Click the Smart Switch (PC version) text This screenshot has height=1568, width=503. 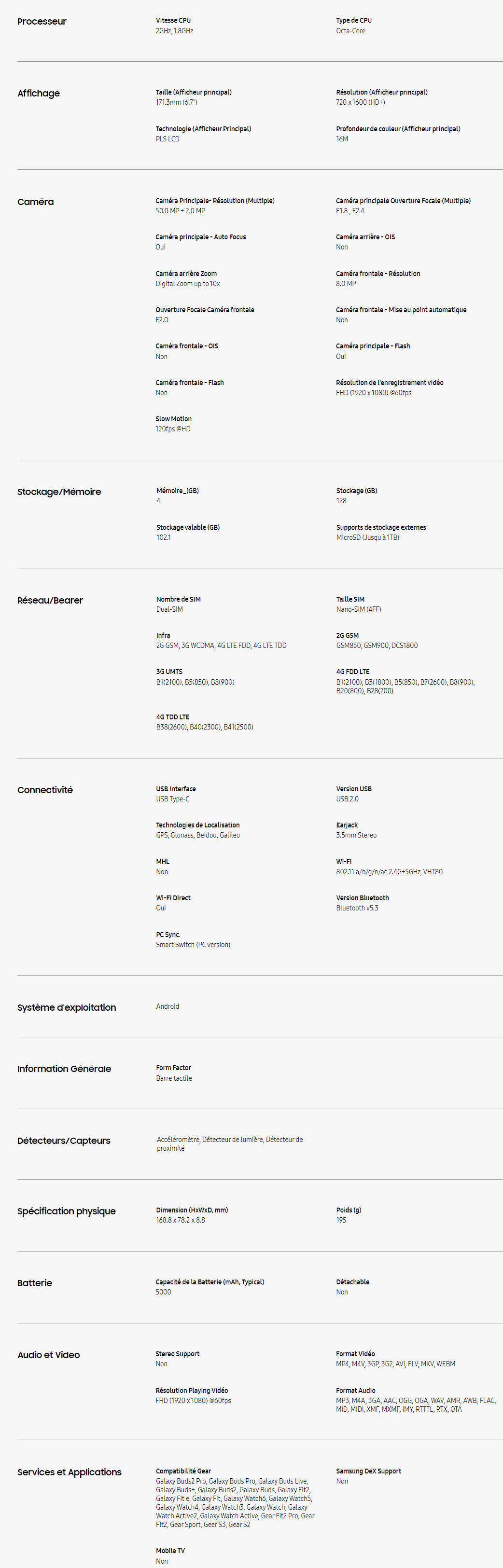point(193,945)
